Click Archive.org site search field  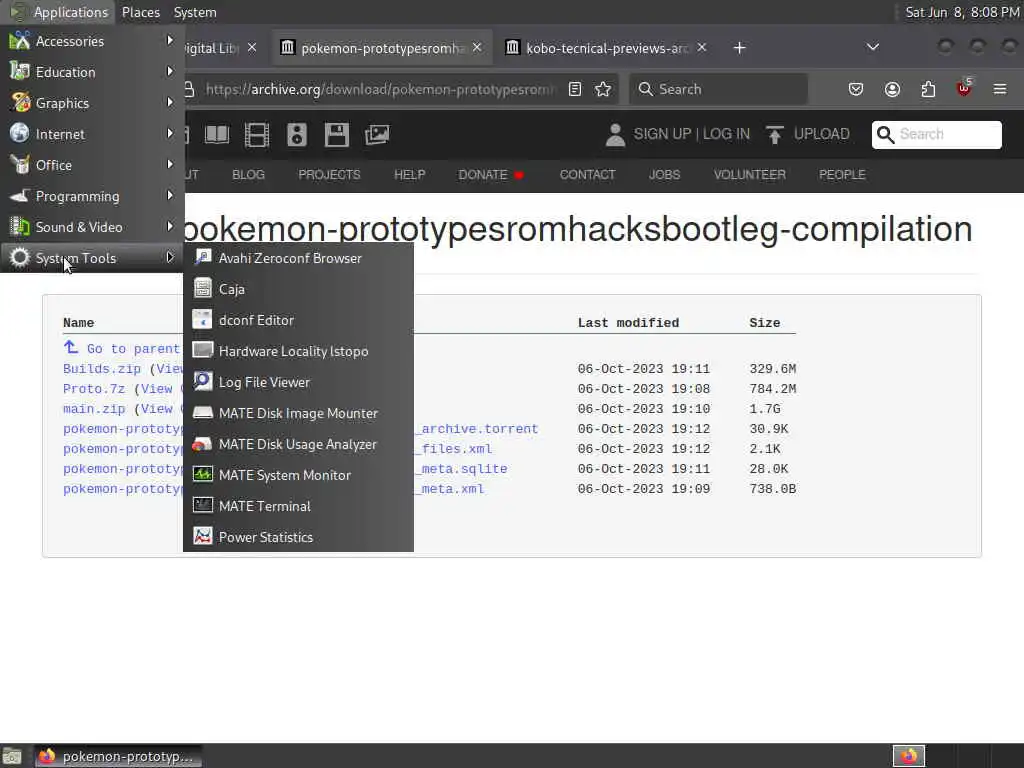936,135
